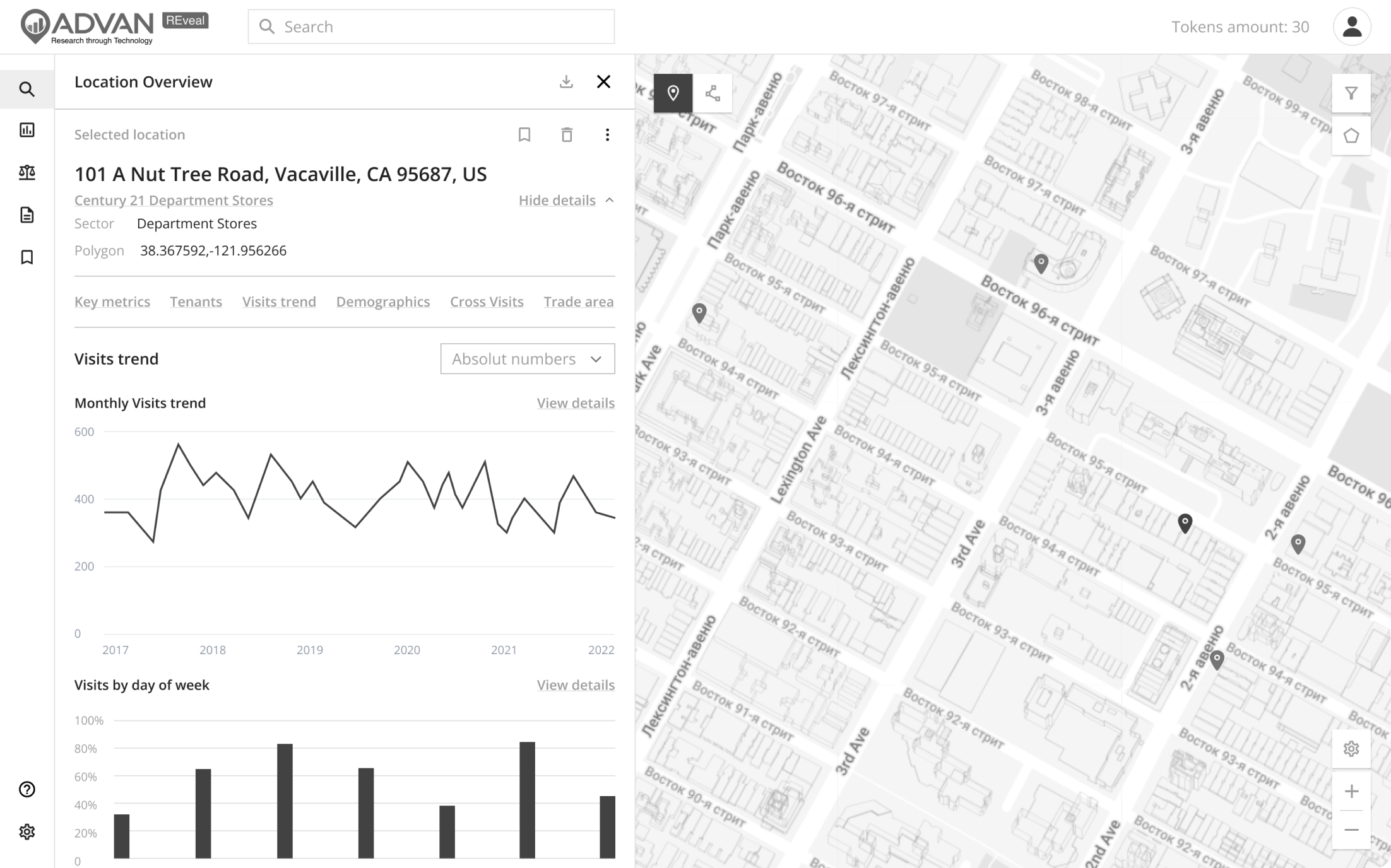Switch to the Cross Visits tab
This screenshot has width=1391, height=868.
487,302
